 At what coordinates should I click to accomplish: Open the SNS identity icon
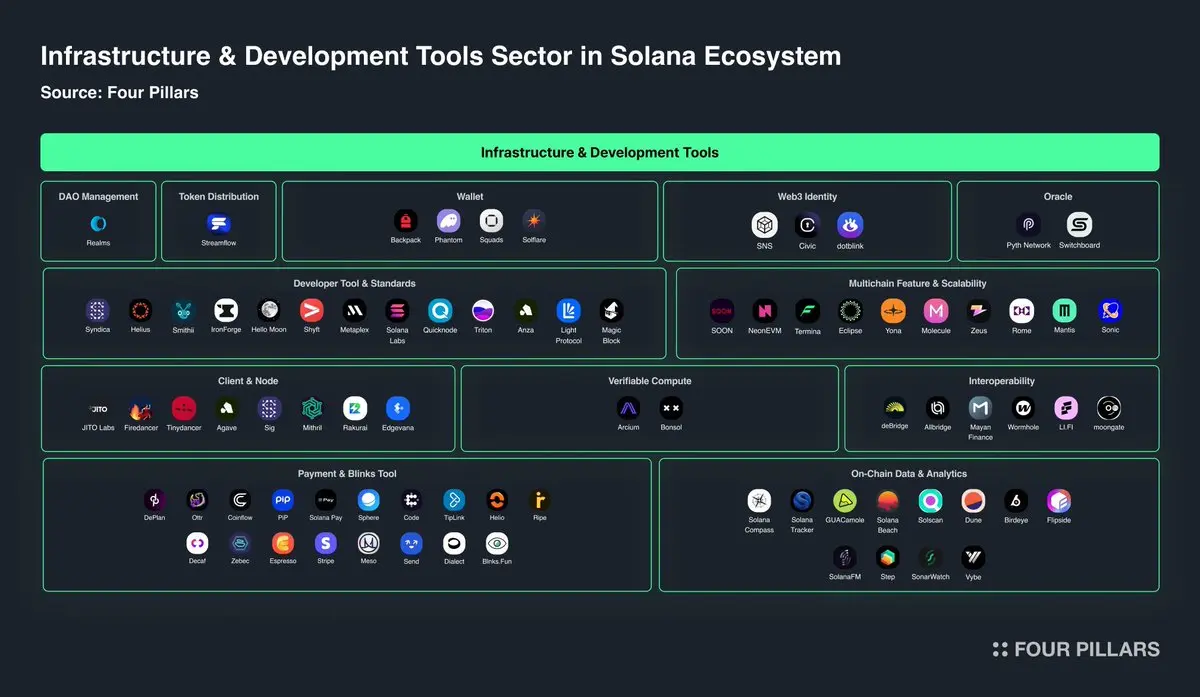[x=765, y=225]
